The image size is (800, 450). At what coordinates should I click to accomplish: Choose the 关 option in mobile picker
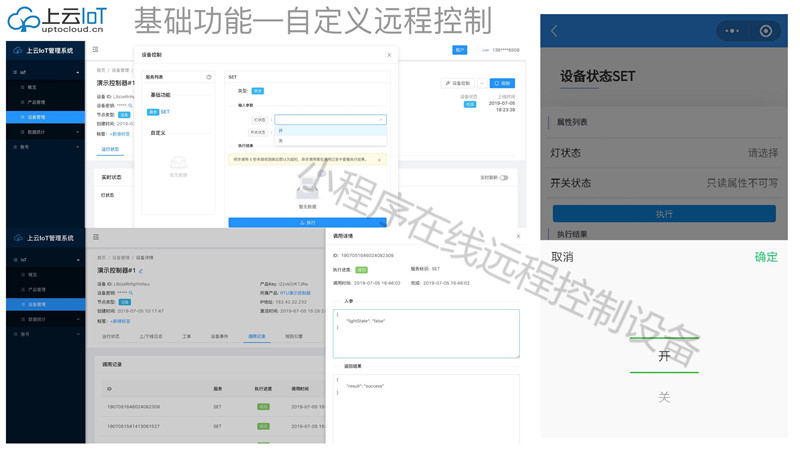pyautogui.click(x=664, y=397)
